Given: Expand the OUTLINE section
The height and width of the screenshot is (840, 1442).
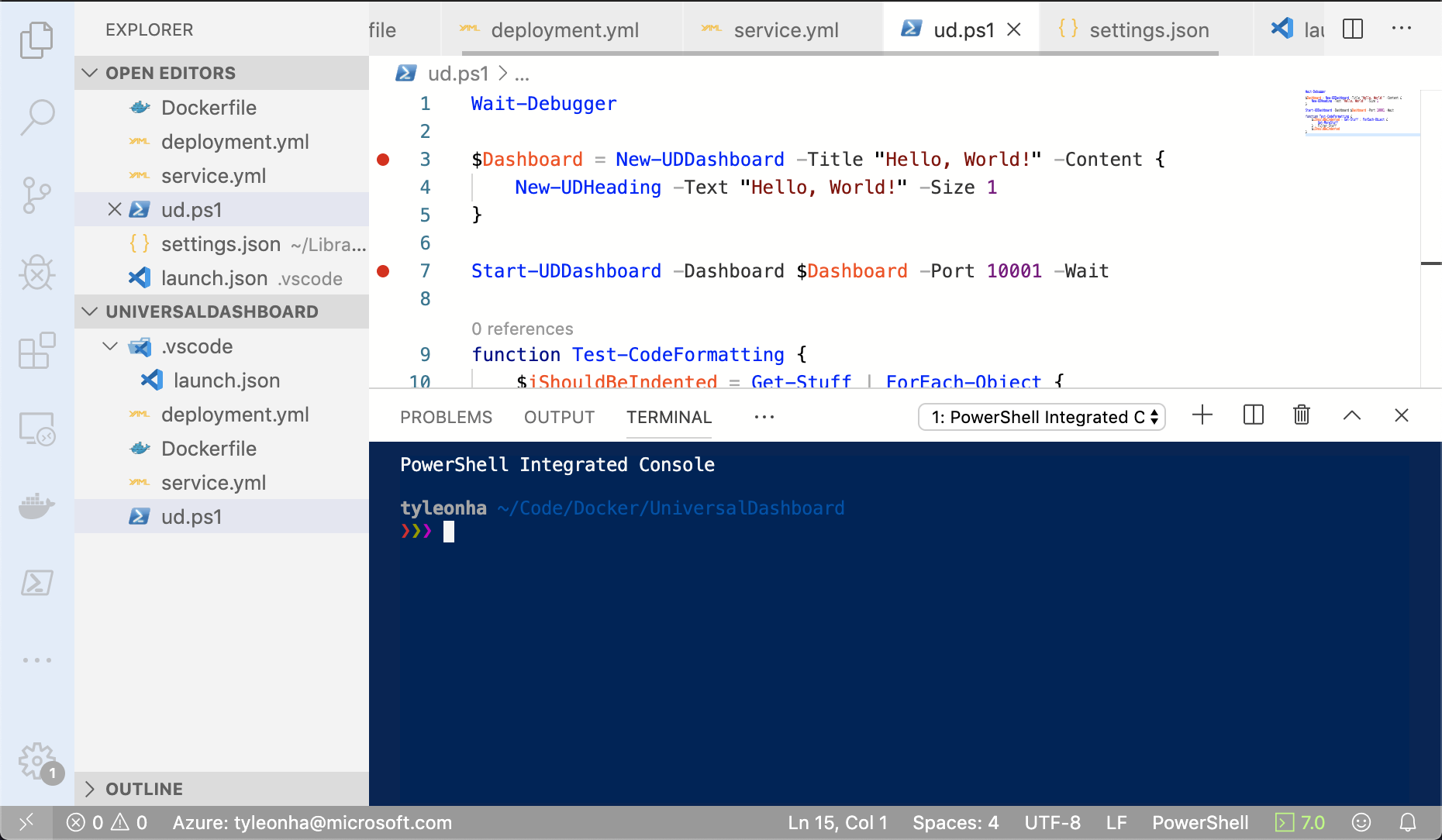Looking at the screenshot, I should point(144,789).
